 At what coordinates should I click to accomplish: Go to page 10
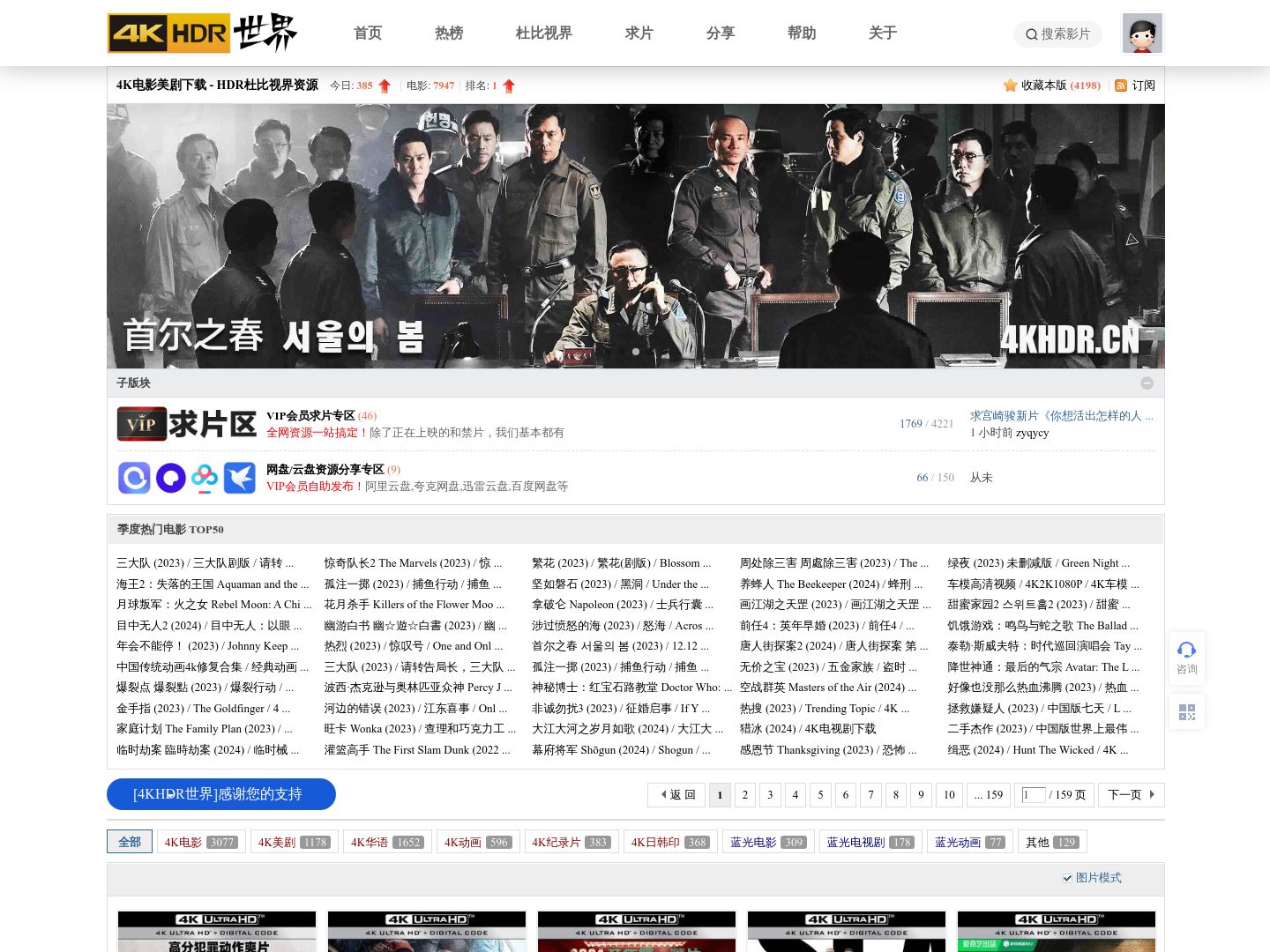[x=949, y=794]
